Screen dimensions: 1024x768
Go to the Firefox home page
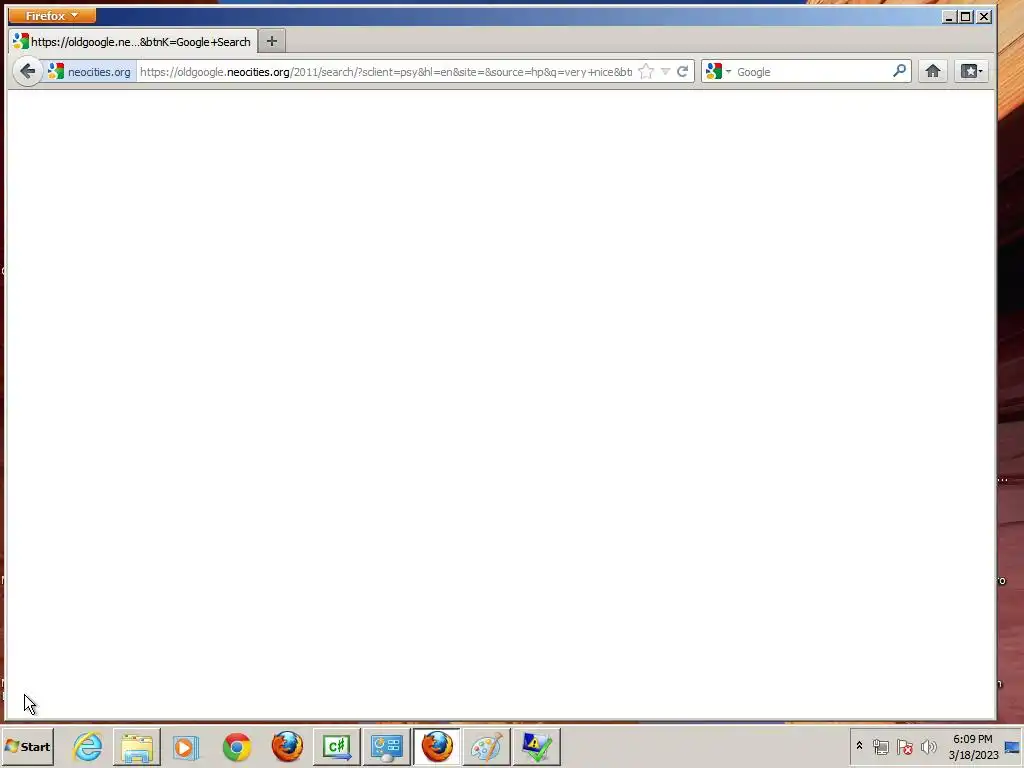click(x=933, y=71)
